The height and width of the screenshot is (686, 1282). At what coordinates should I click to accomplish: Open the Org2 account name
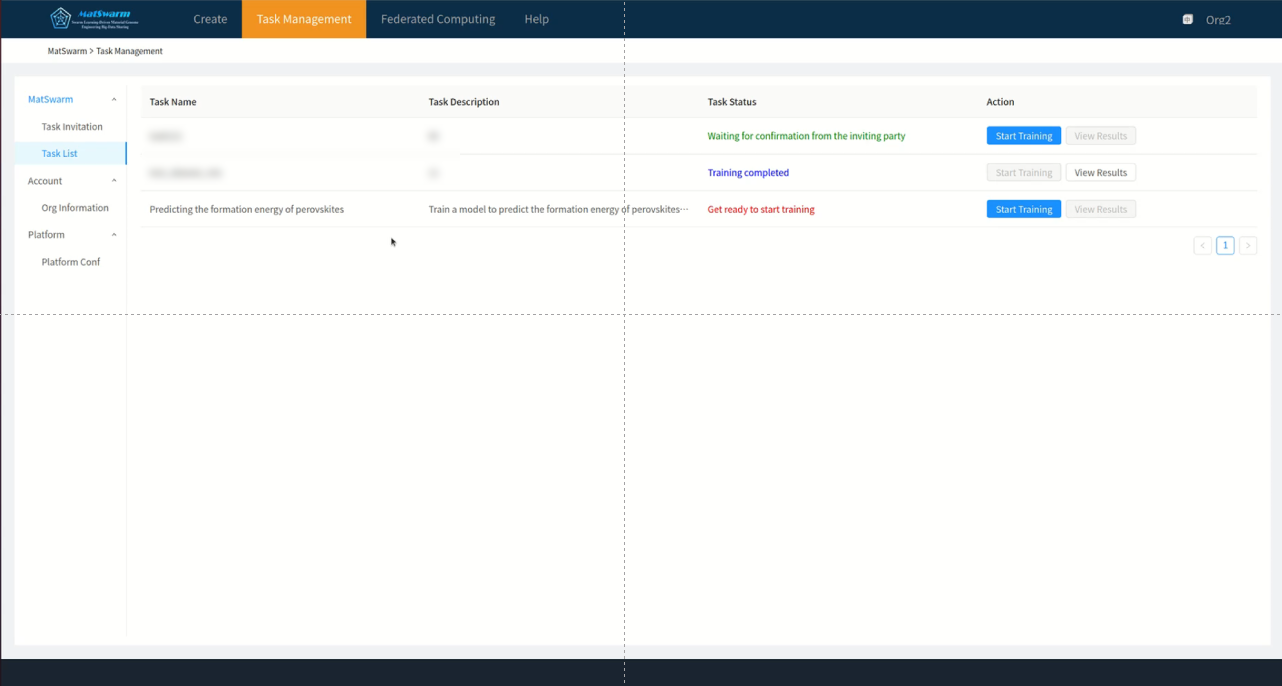click(x=1218, y=20)
